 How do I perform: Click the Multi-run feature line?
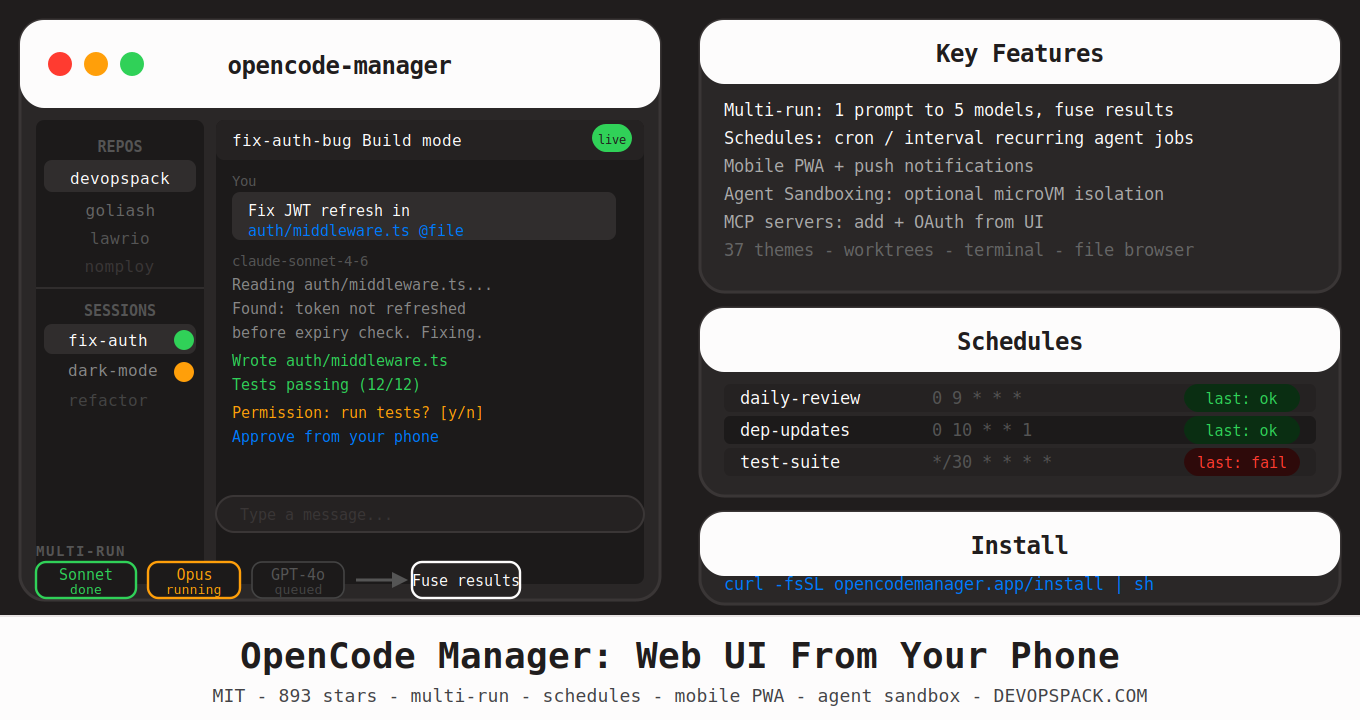949,110
